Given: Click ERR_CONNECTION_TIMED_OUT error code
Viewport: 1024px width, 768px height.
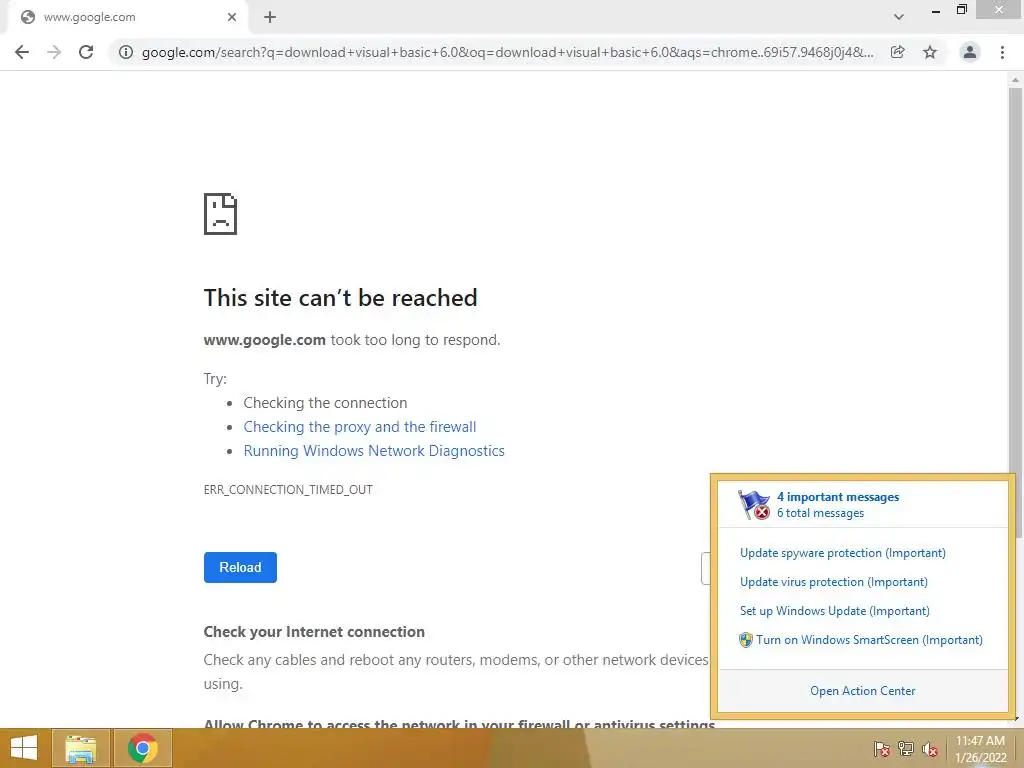Looking at the screenshot, I should (x=288, y=490).
